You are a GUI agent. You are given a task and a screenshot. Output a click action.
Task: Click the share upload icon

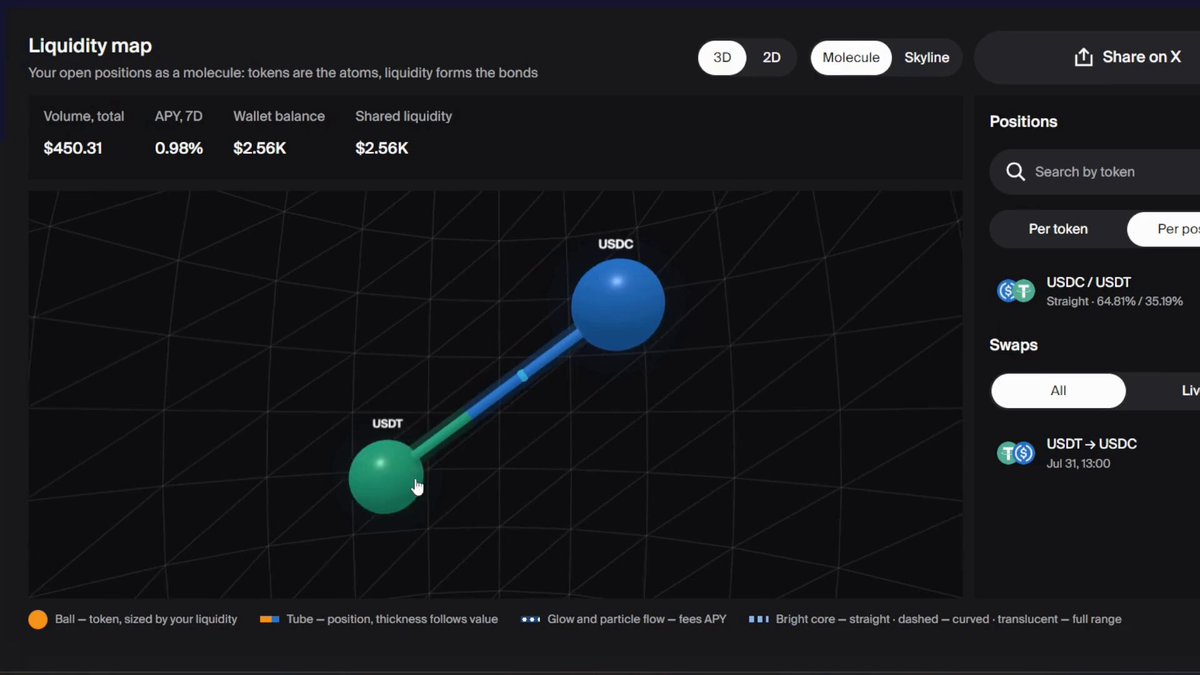[x=1083, y=57]
